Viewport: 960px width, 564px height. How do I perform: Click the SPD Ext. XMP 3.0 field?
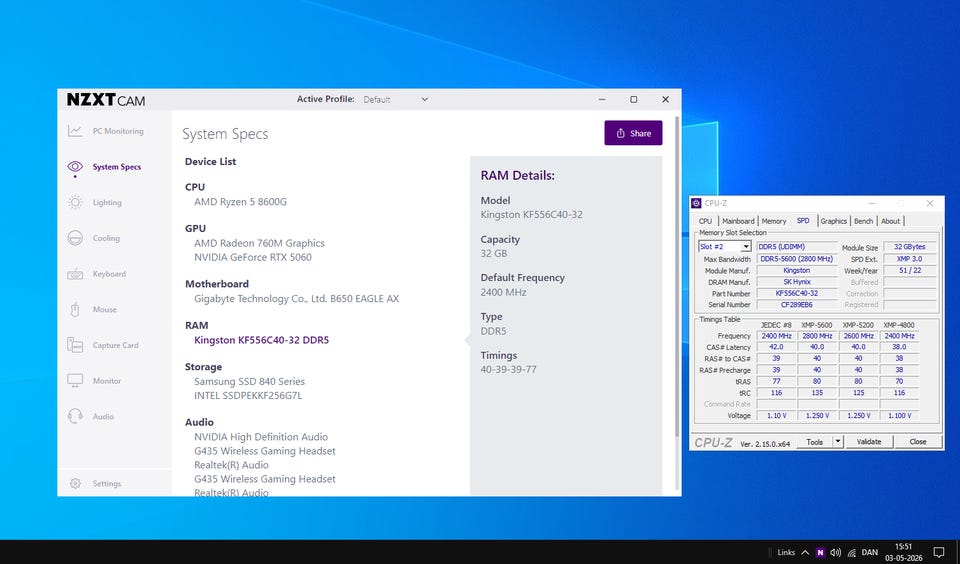(x=909, y=259)
